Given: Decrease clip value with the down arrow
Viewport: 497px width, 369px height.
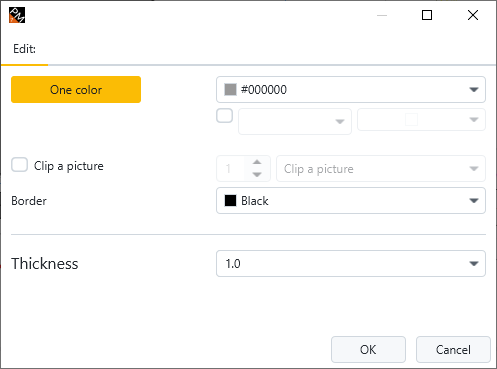Looking at the screenshot, I should point(257,174).
